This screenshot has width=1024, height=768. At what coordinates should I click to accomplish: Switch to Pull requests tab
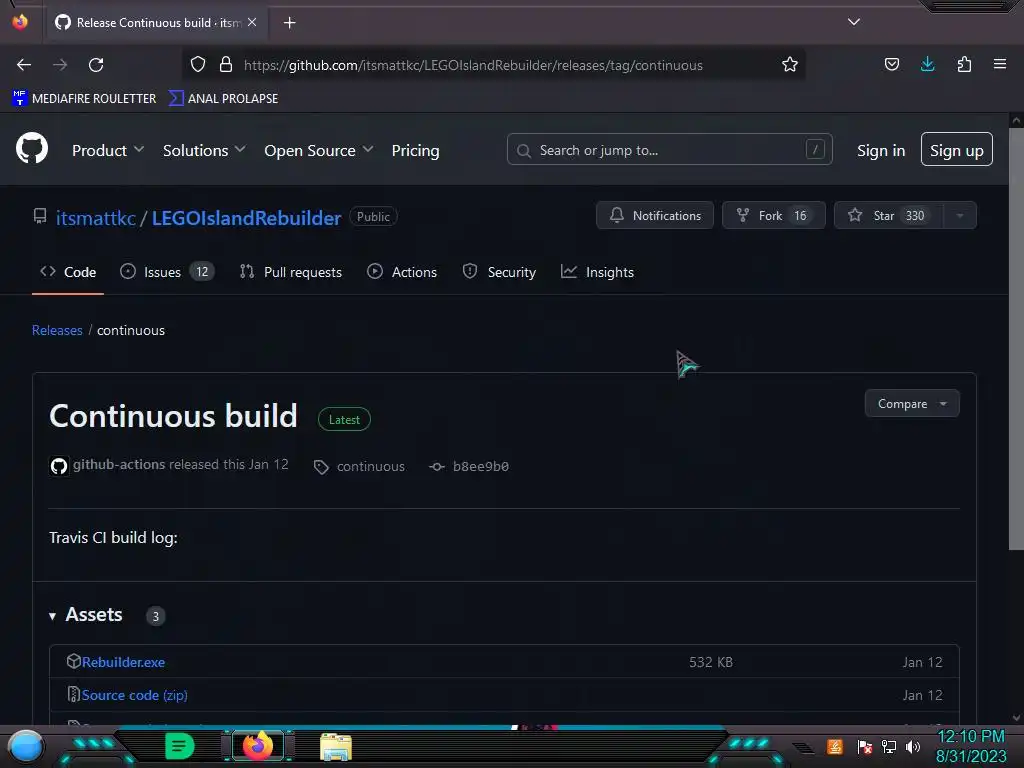click(x=291, y=272)
